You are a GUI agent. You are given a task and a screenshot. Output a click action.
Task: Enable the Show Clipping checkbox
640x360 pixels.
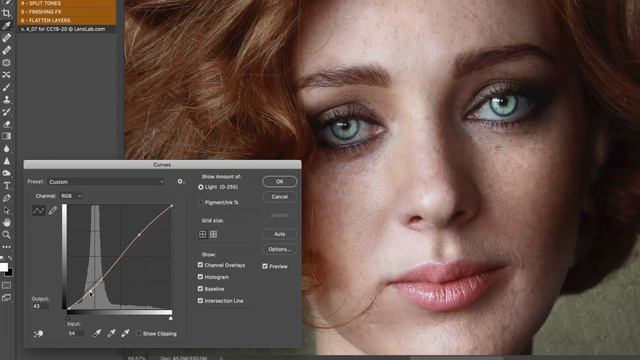click(x=138, y=333)
